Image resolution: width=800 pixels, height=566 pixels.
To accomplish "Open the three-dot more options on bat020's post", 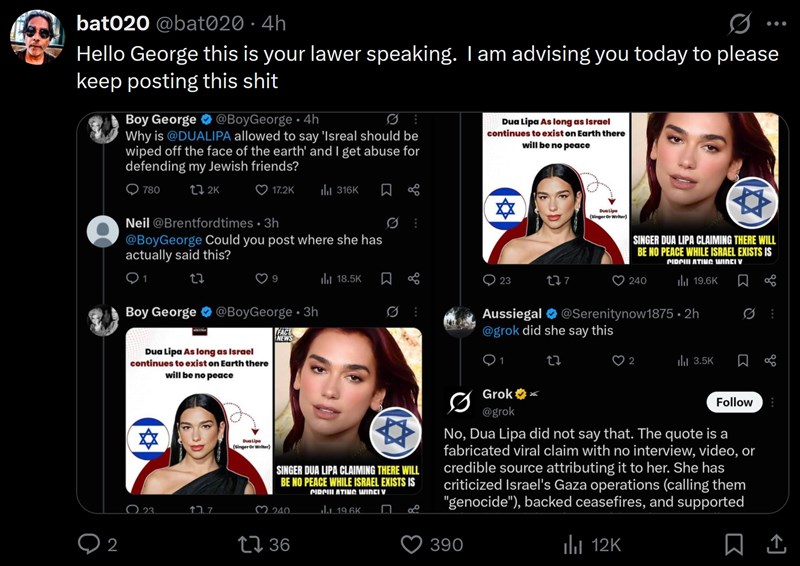I will tap(777, 23).
